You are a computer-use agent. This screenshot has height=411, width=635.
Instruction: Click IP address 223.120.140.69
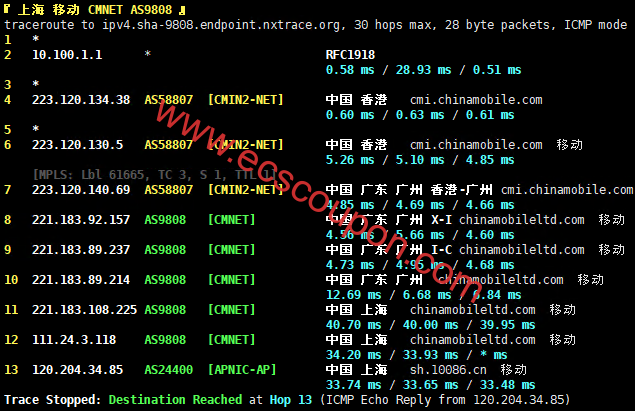click(x=81, y=190)
